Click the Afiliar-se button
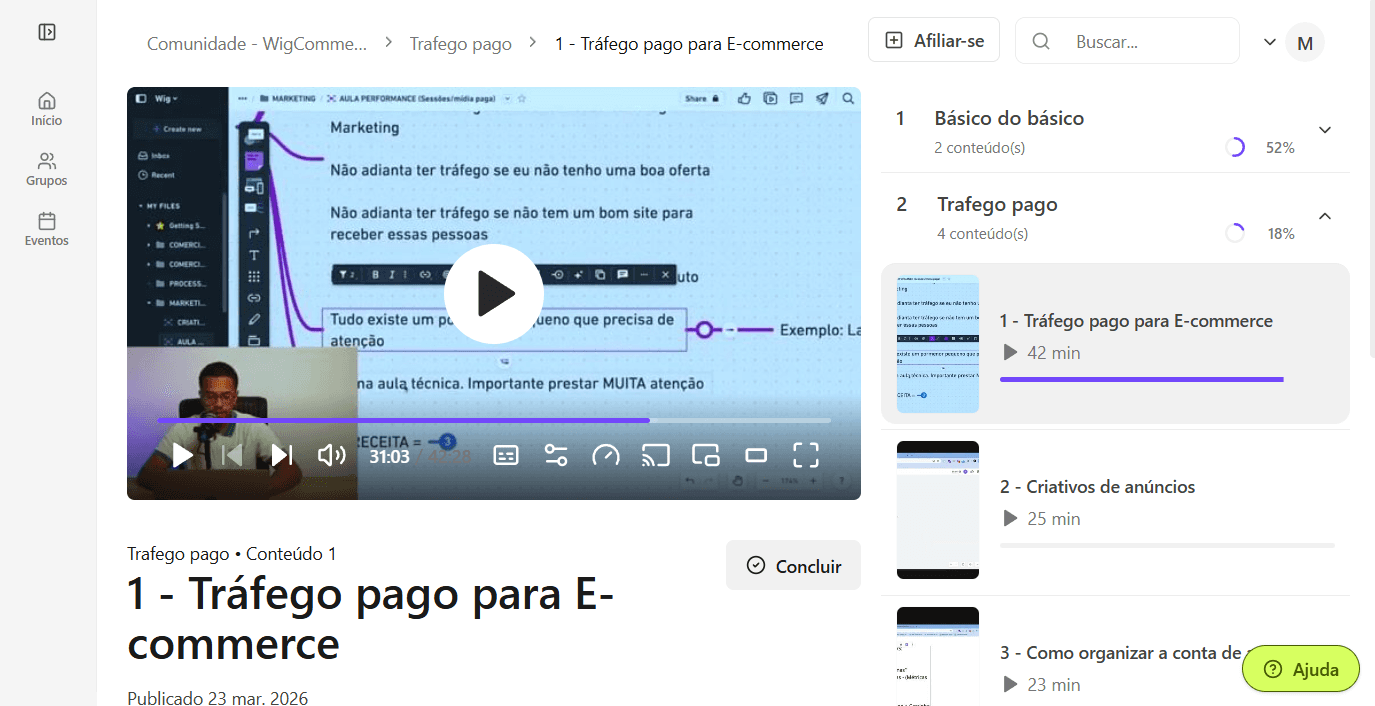 click(934, 40)
